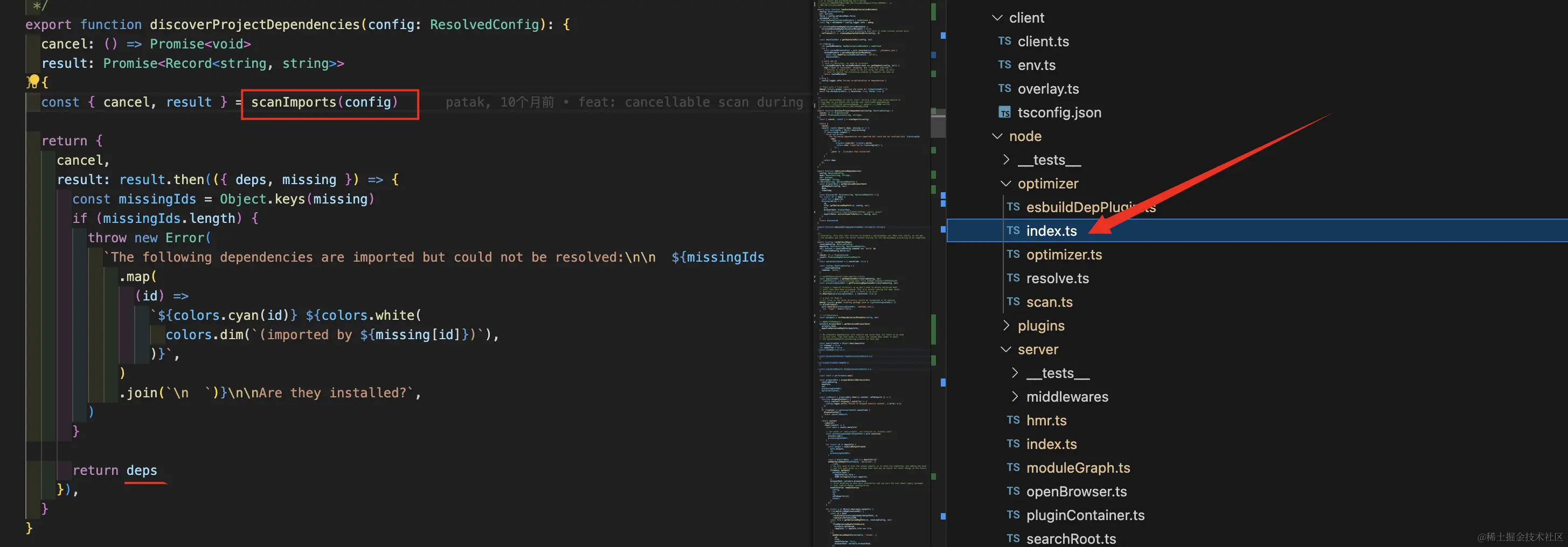The image size is (1568, 547).
Task: Collapse the client folder chevron
Action: pyautogui.click(x=997, y=18)
